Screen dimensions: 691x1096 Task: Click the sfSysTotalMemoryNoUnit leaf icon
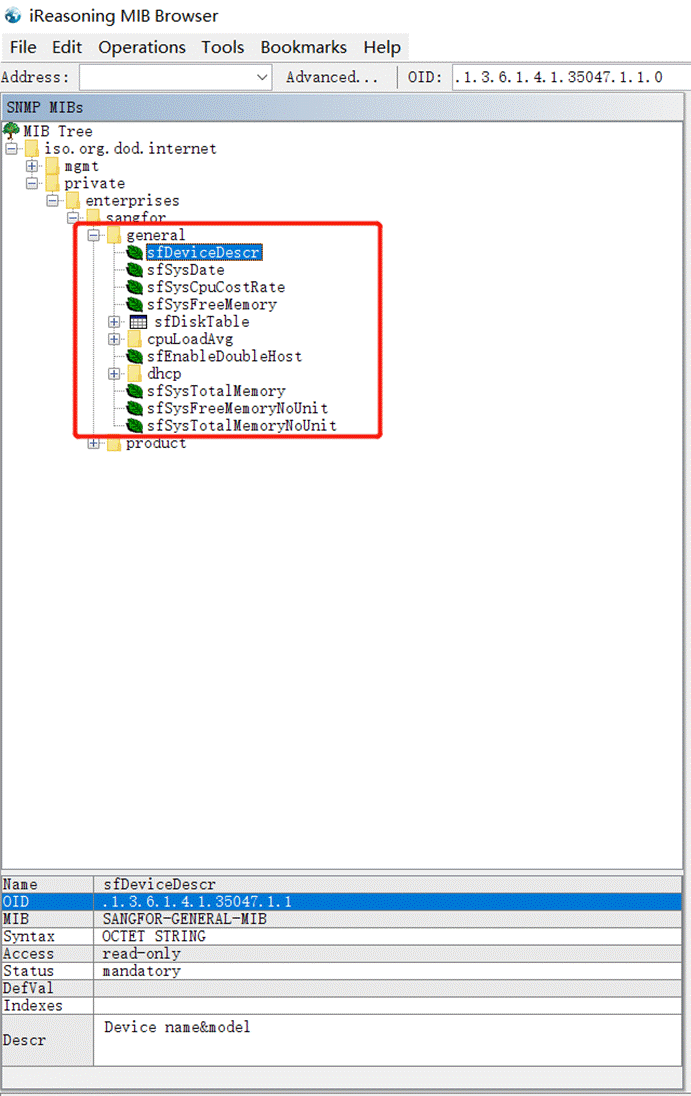click(x=135, y=425)
